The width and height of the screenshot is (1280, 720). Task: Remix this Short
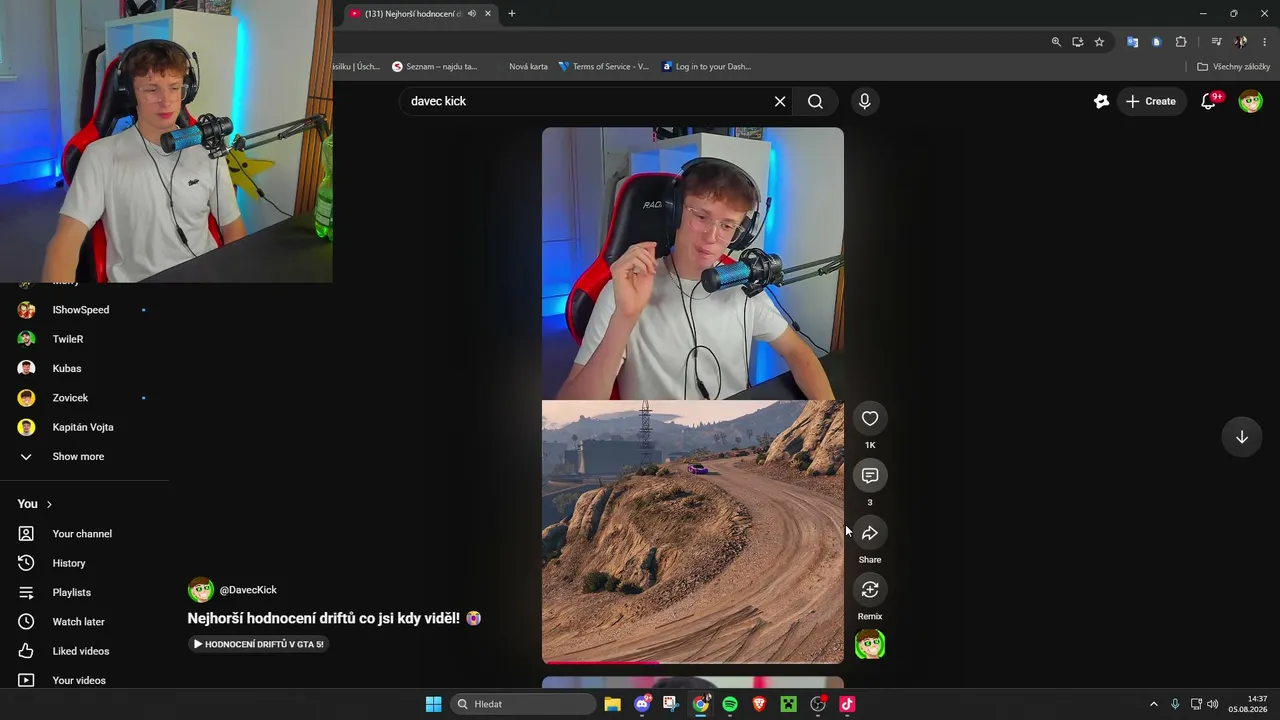coord(870,590)
